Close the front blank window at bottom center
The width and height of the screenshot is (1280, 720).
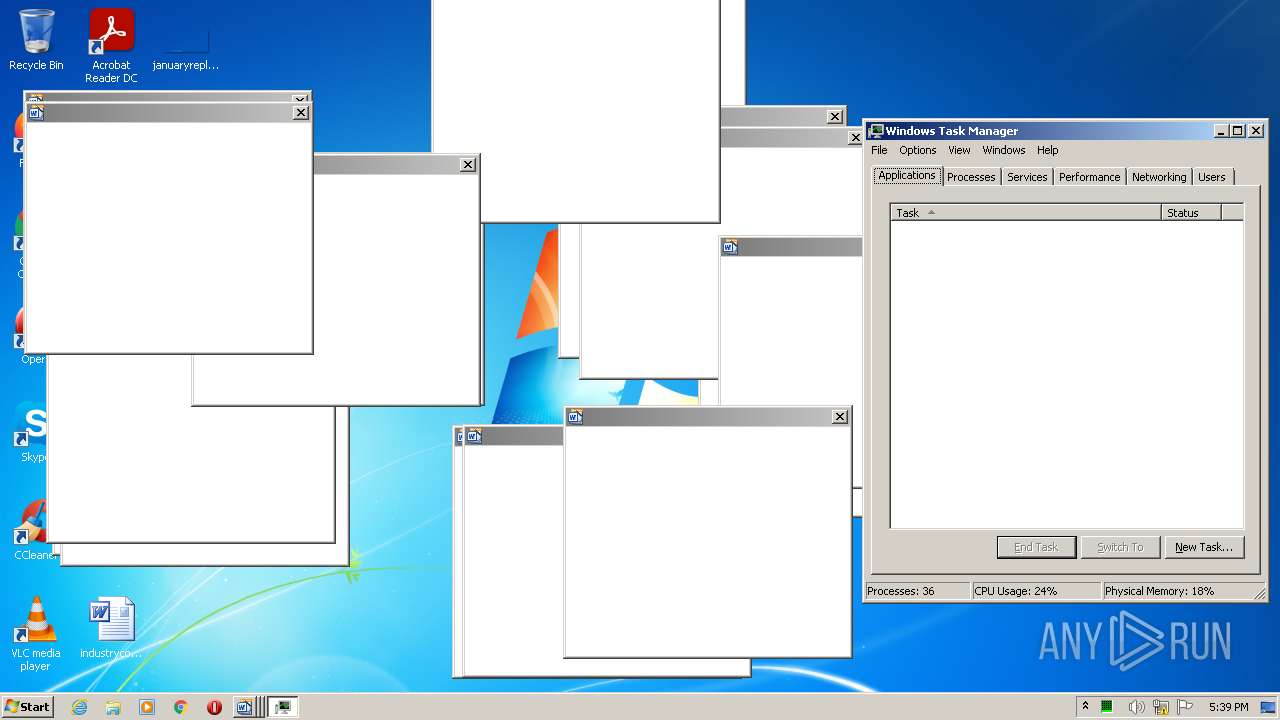point(840,417)
